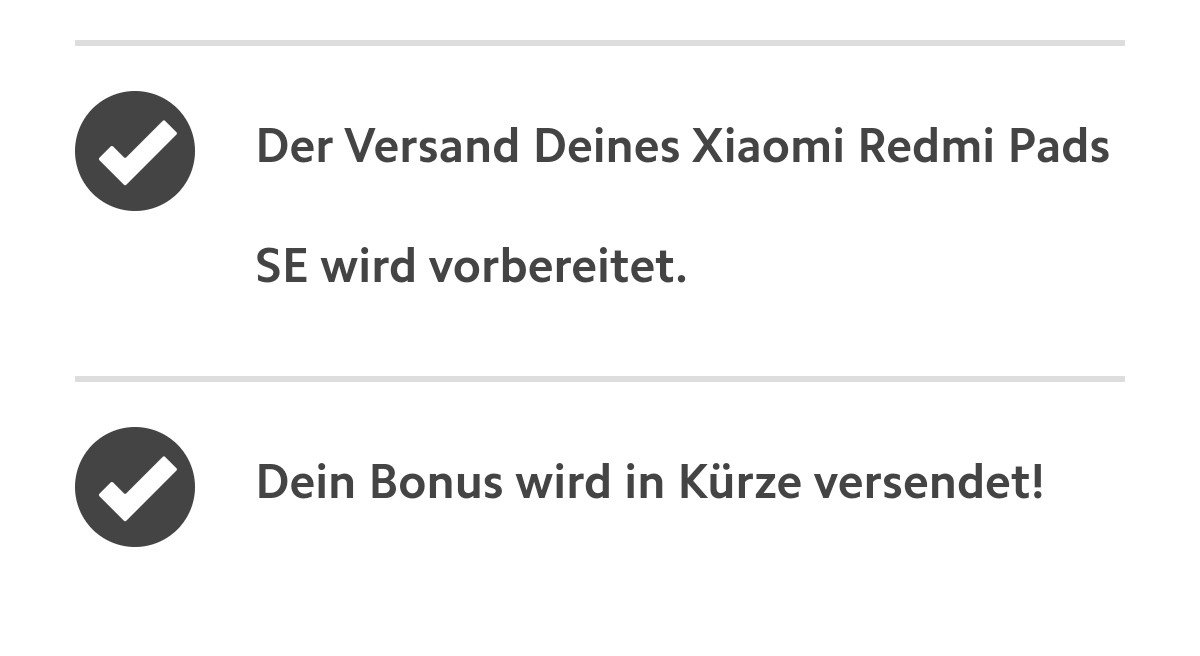Click the divider line above the shipping status
The width and height of the screenshot is (1200, 656).
[x=600, y=43]
